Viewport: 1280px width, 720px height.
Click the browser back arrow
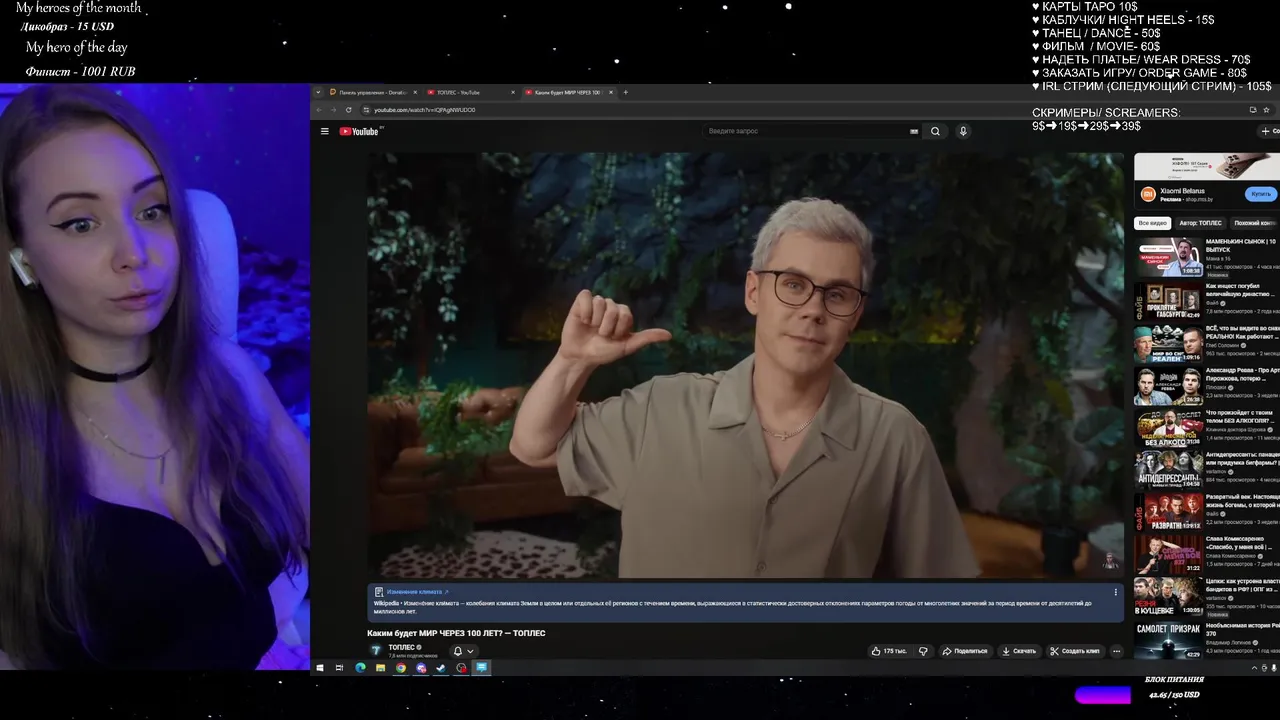pos(319,110)
